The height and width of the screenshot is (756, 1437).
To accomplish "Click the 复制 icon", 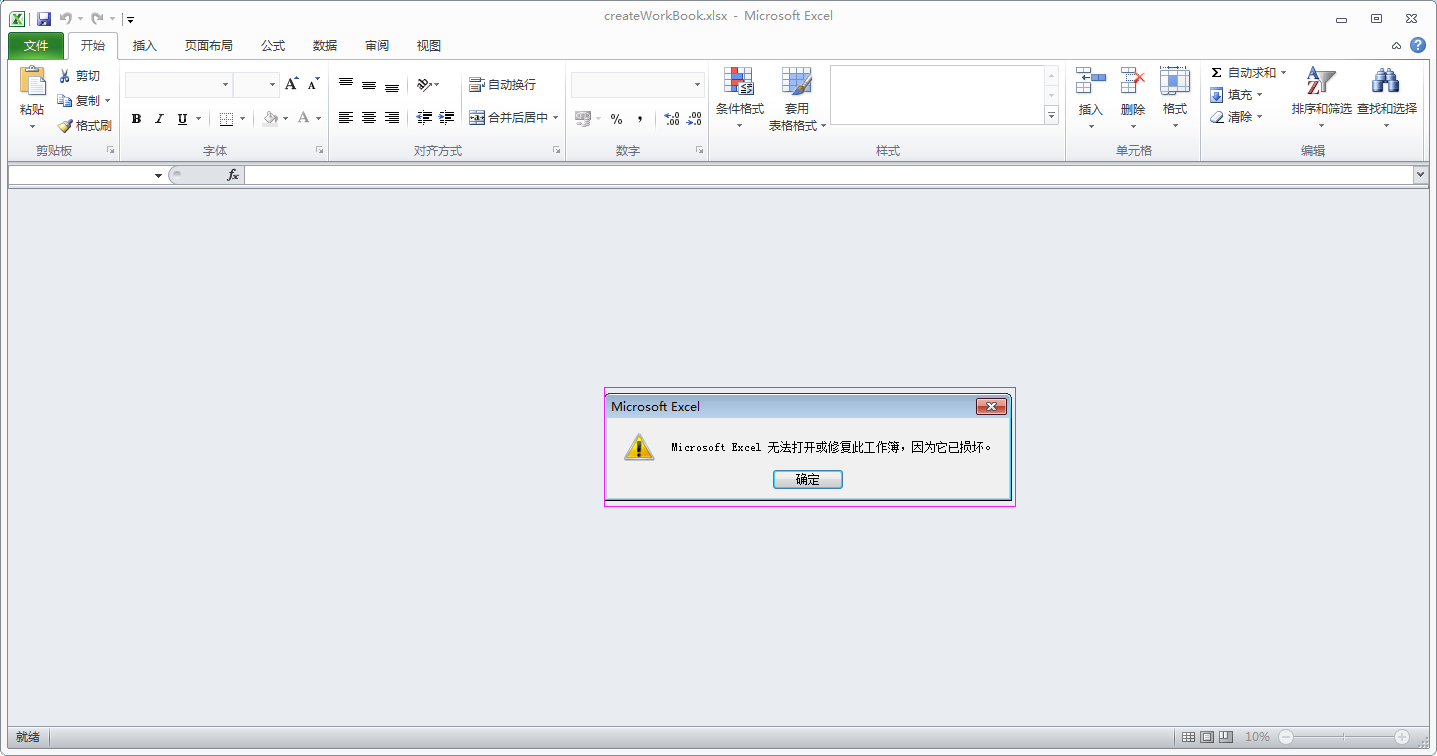I will [x=66, y=101].
